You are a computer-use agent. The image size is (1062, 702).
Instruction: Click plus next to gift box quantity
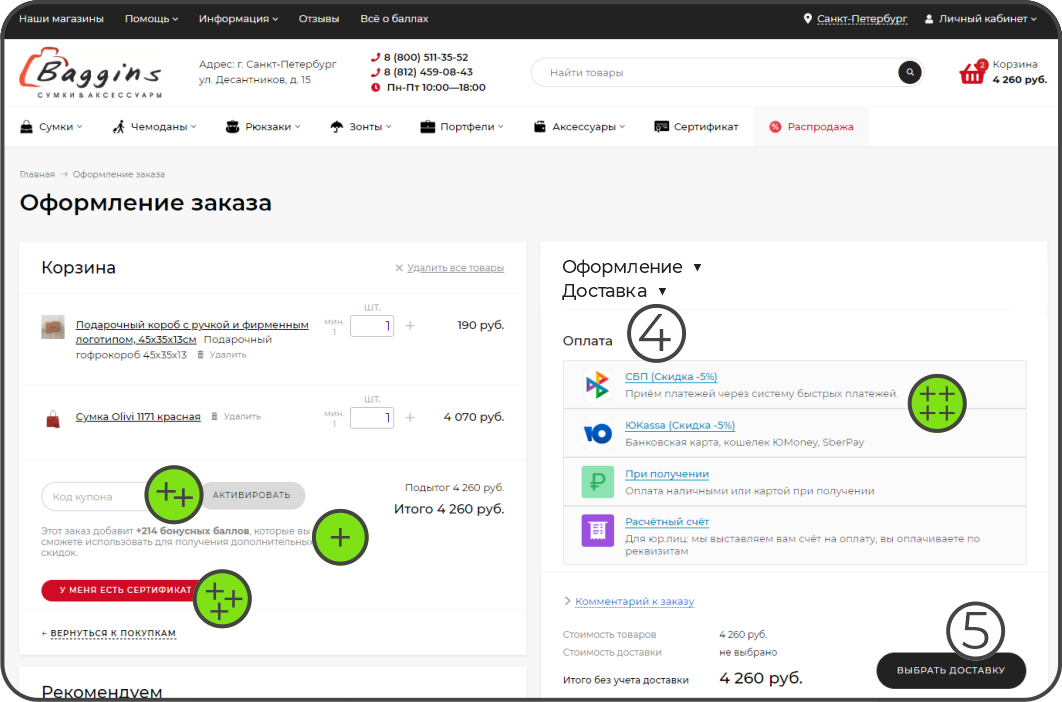point(410,325)
